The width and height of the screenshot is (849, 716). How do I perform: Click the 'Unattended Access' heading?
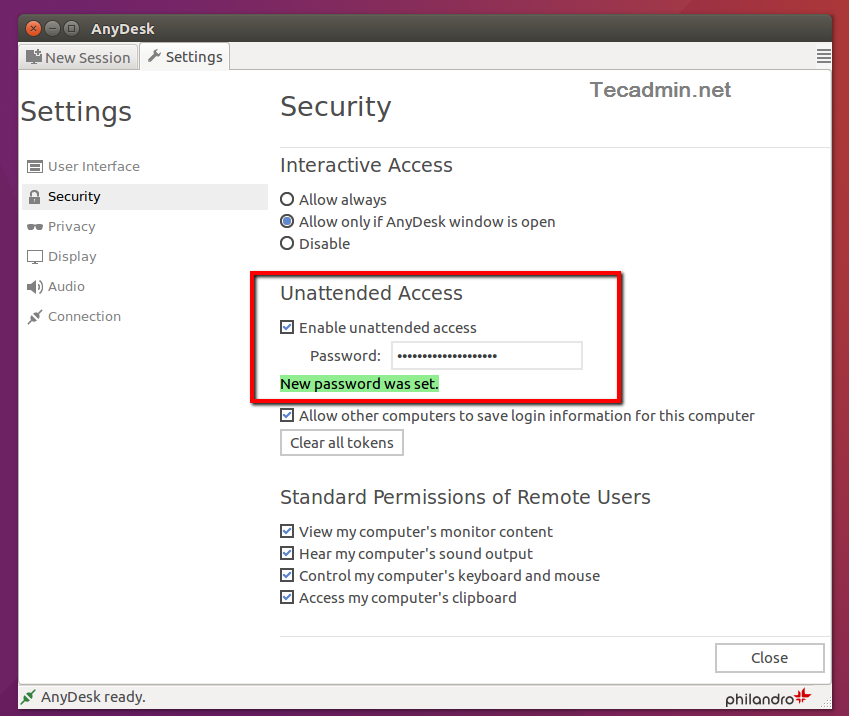pos(371,293)
